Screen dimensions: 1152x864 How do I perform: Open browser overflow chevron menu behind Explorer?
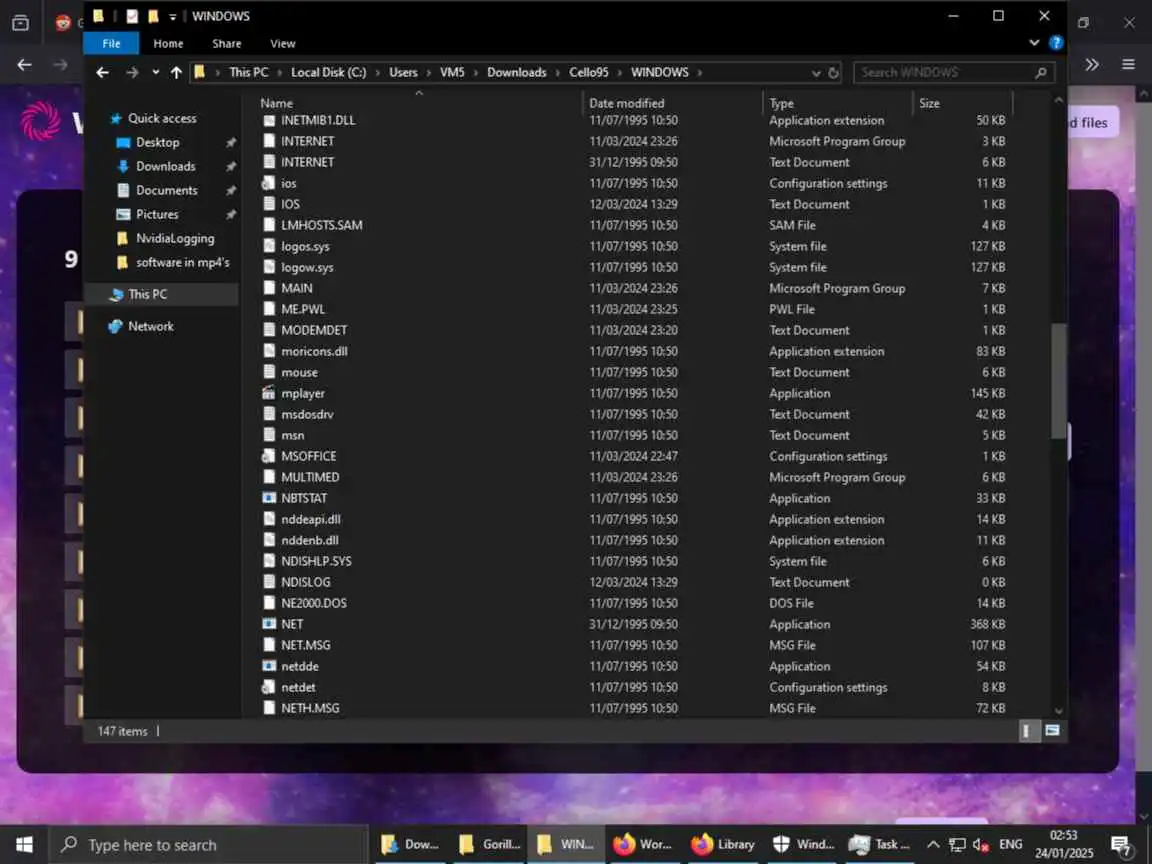(1092, 65)
